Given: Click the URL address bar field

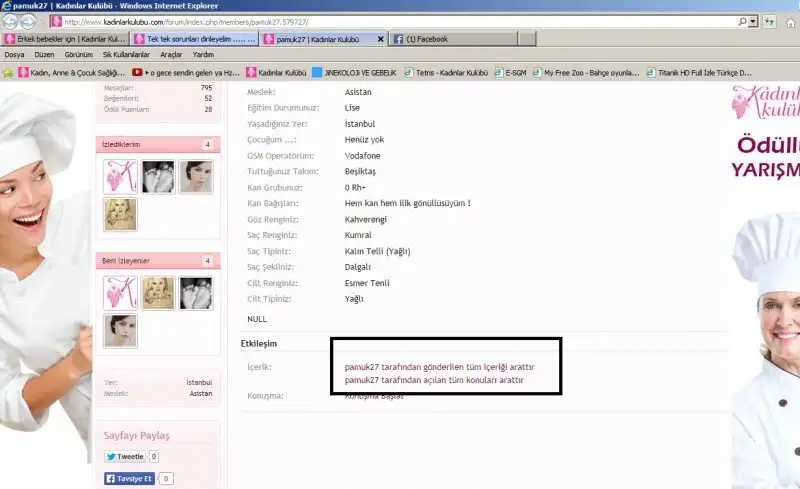Looking at the screenshot, I should [x=400, y=21].
